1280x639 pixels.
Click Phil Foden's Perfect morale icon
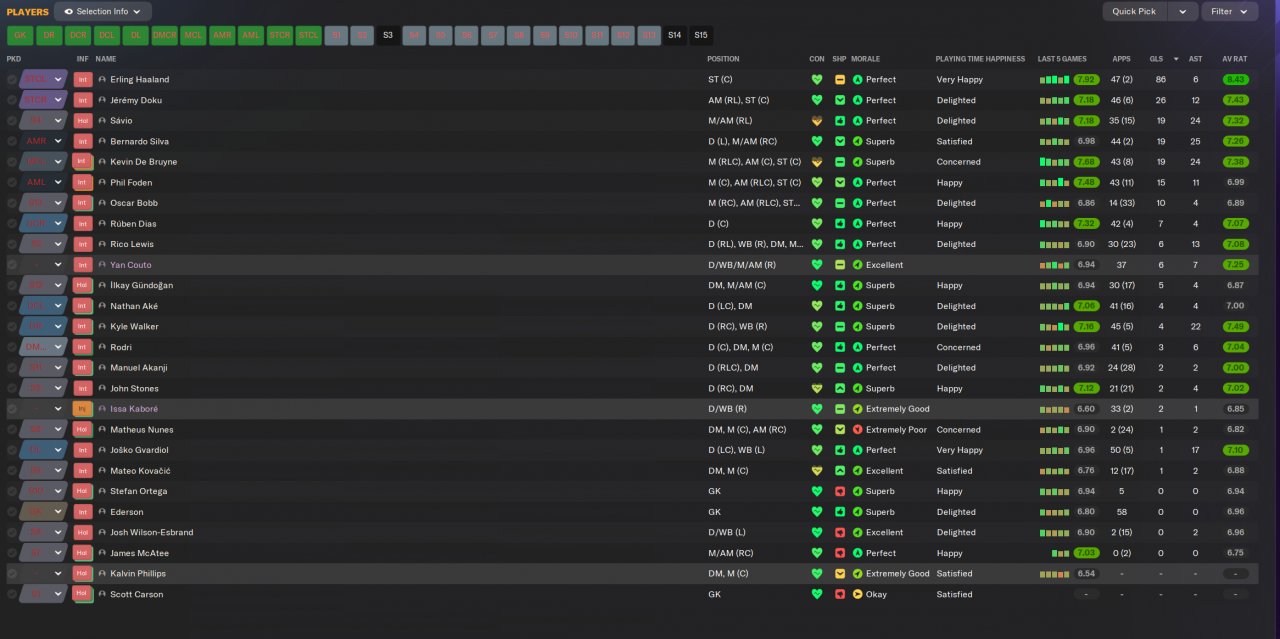tap(857, 182)
